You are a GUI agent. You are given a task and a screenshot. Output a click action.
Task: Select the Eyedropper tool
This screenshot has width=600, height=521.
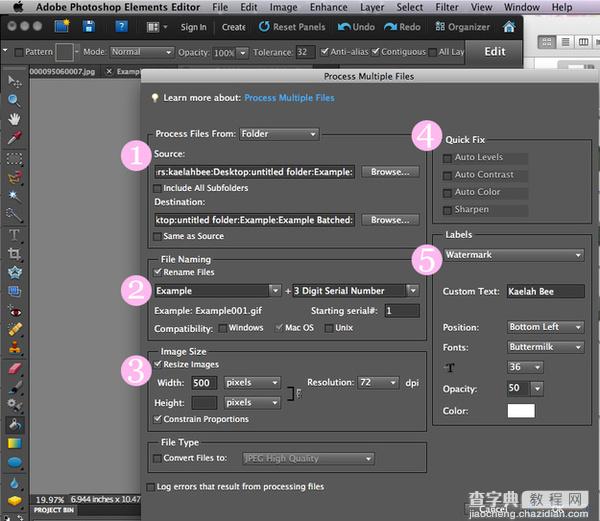click(x=15, y=138)
